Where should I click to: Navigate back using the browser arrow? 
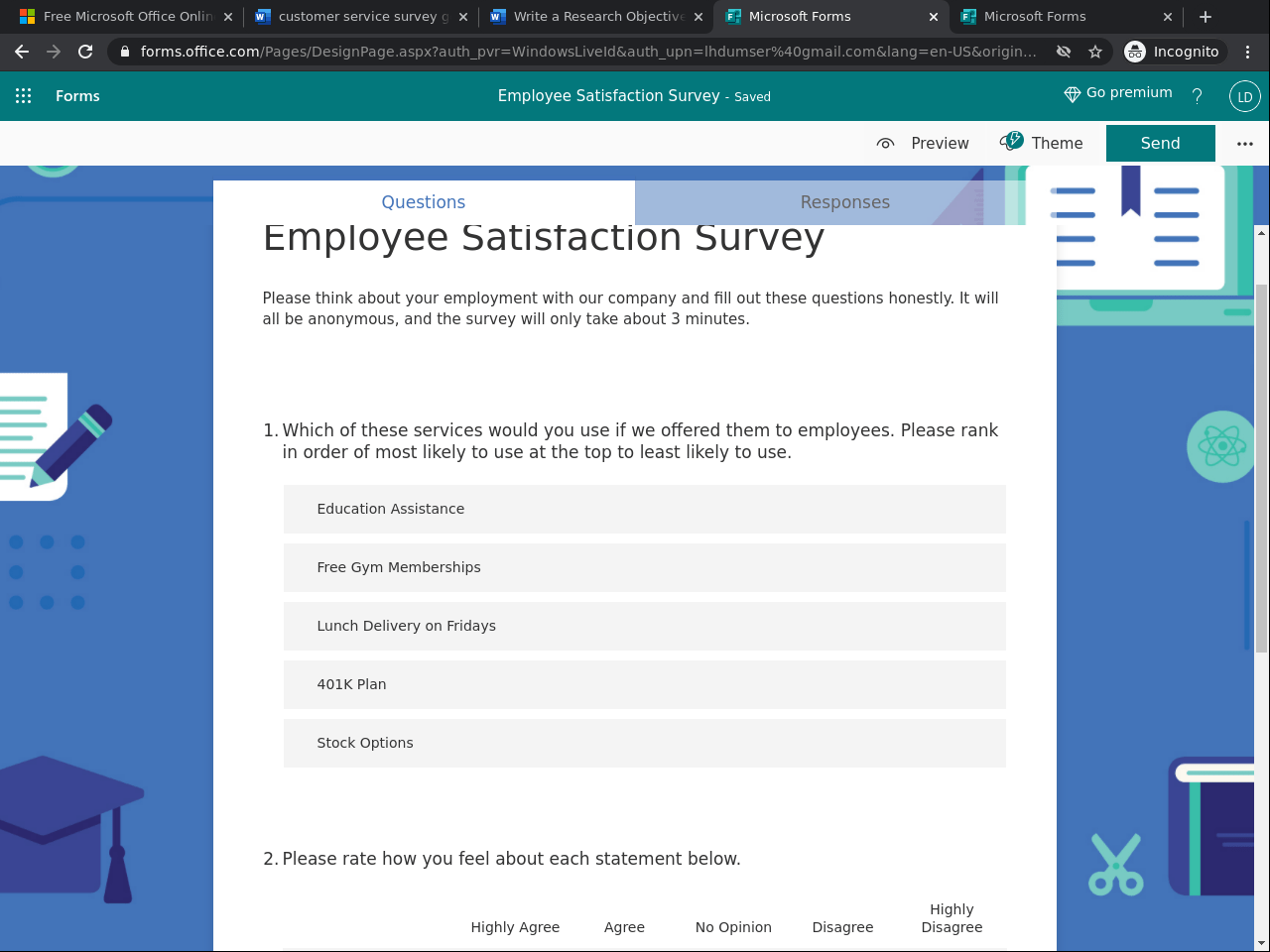point(22,51)
